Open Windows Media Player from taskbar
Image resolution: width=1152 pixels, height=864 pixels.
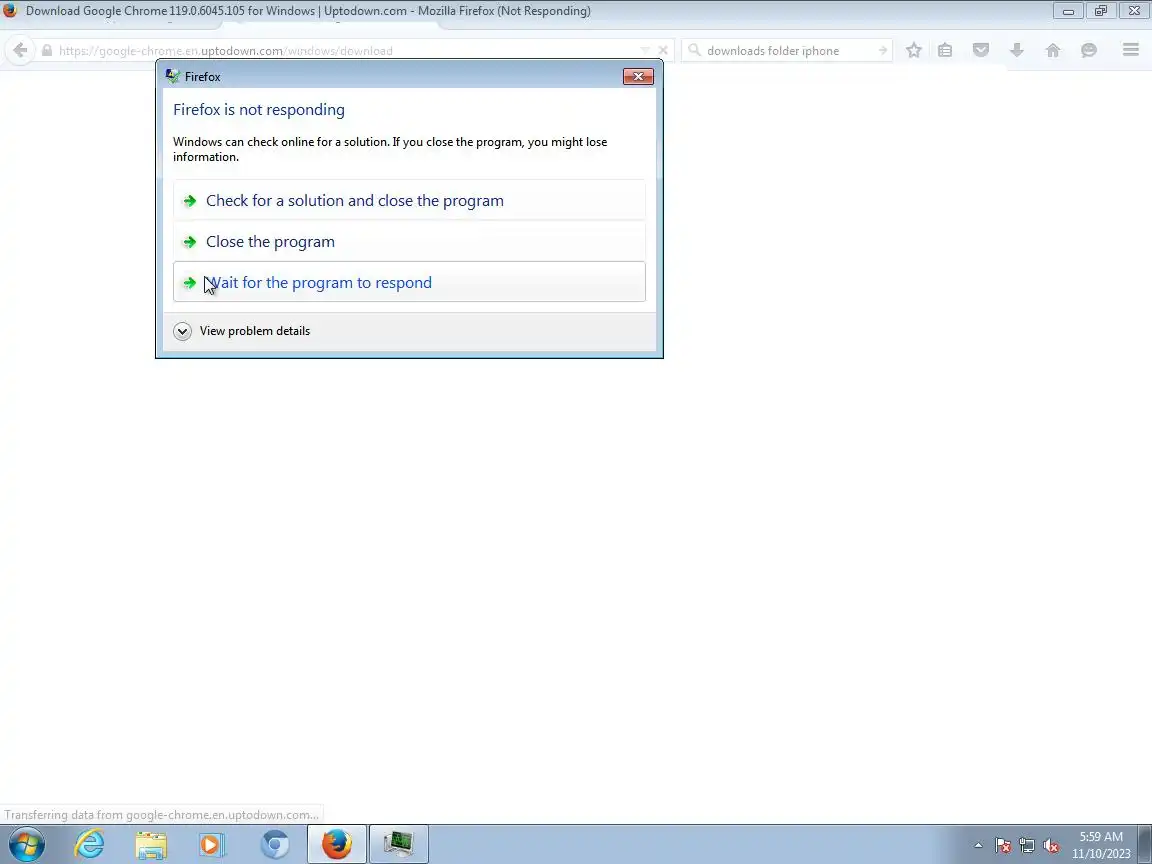pyautogui.click(x=212, y=844)
